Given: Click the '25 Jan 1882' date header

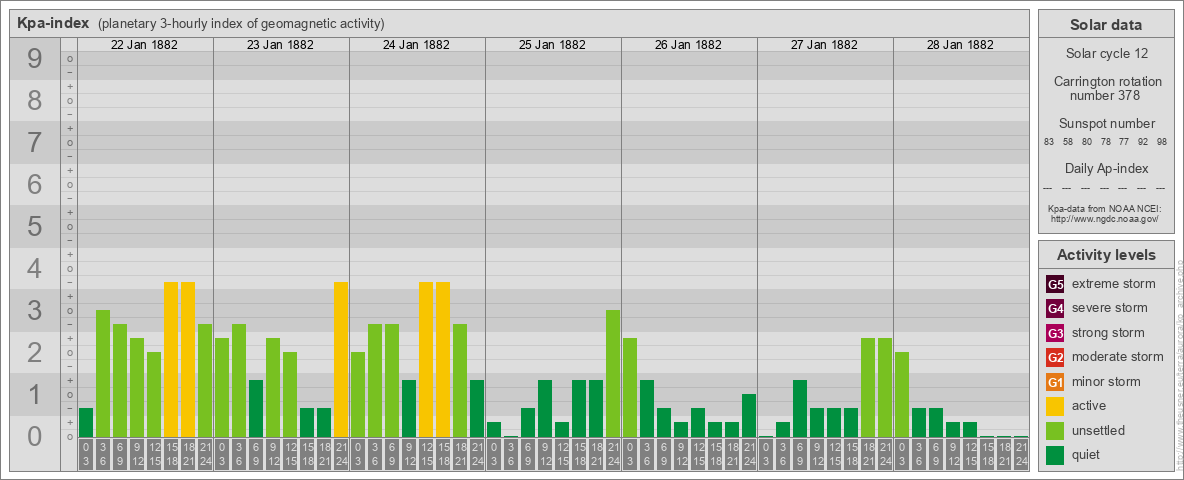Looking at the screenshot, I should tap(552, 45).
